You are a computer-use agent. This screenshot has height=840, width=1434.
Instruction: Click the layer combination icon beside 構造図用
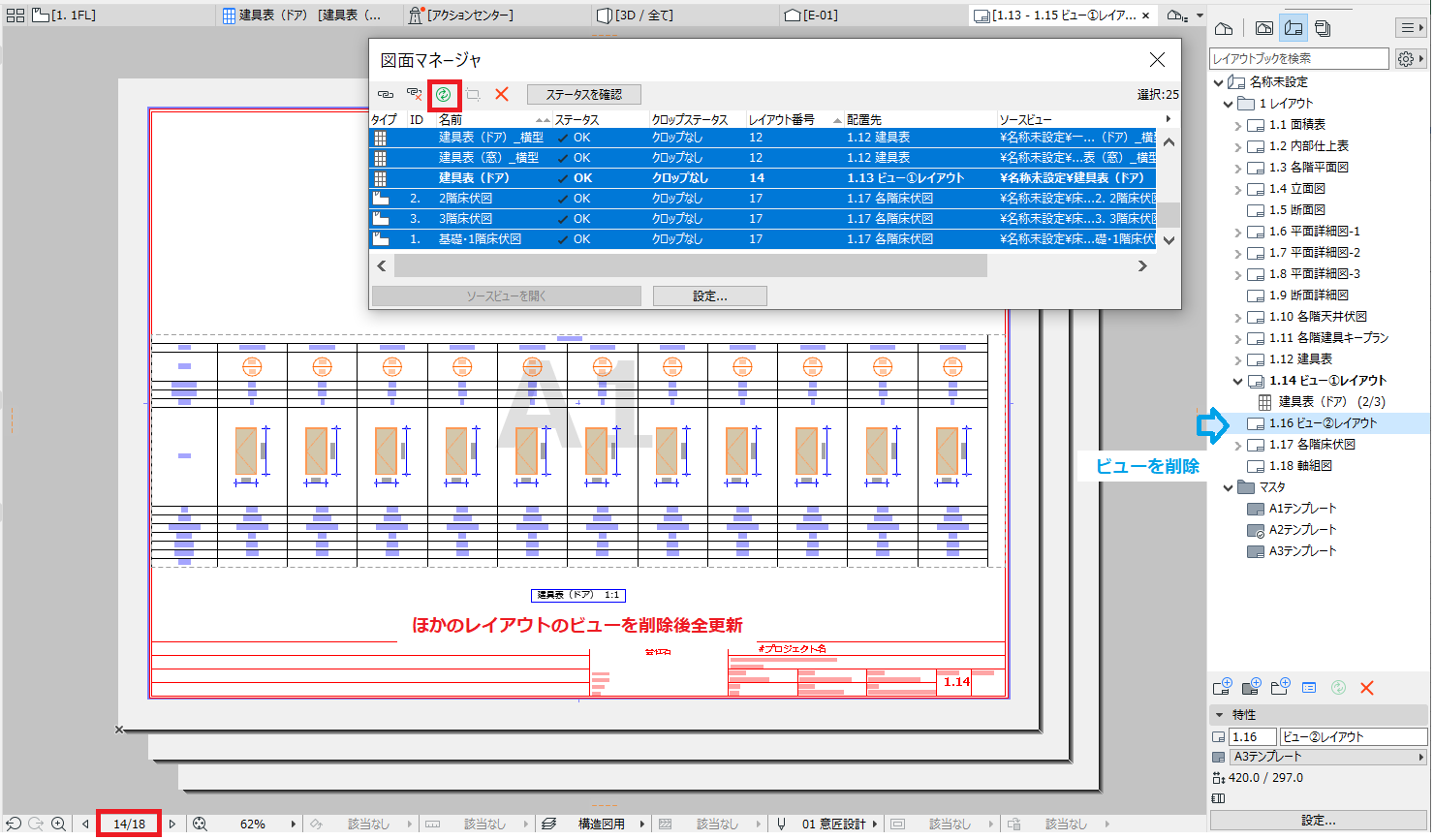click(549, 824)
